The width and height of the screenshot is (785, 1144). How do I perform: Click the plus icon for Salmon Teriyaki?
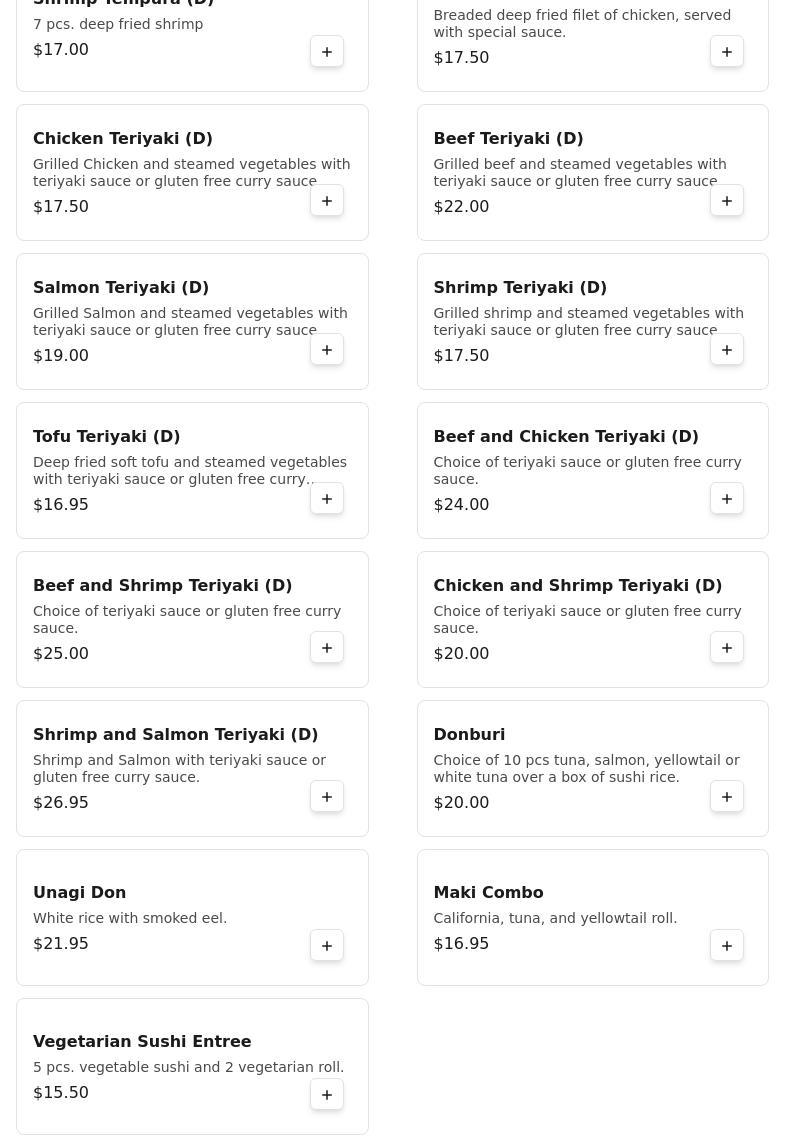click(327, 350)
